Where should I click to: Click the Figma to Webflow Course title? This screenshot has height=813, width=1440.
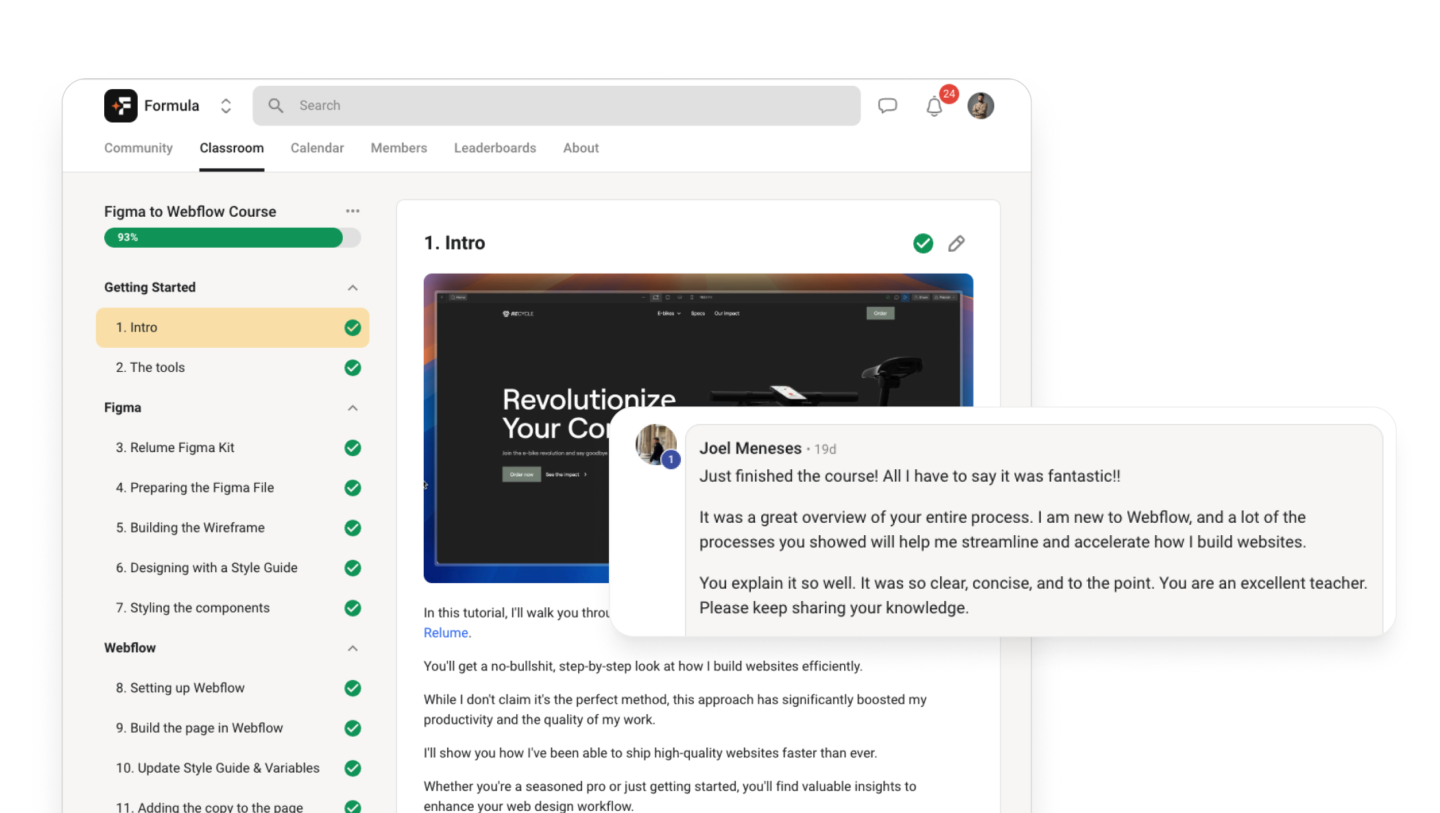point(190,212)
